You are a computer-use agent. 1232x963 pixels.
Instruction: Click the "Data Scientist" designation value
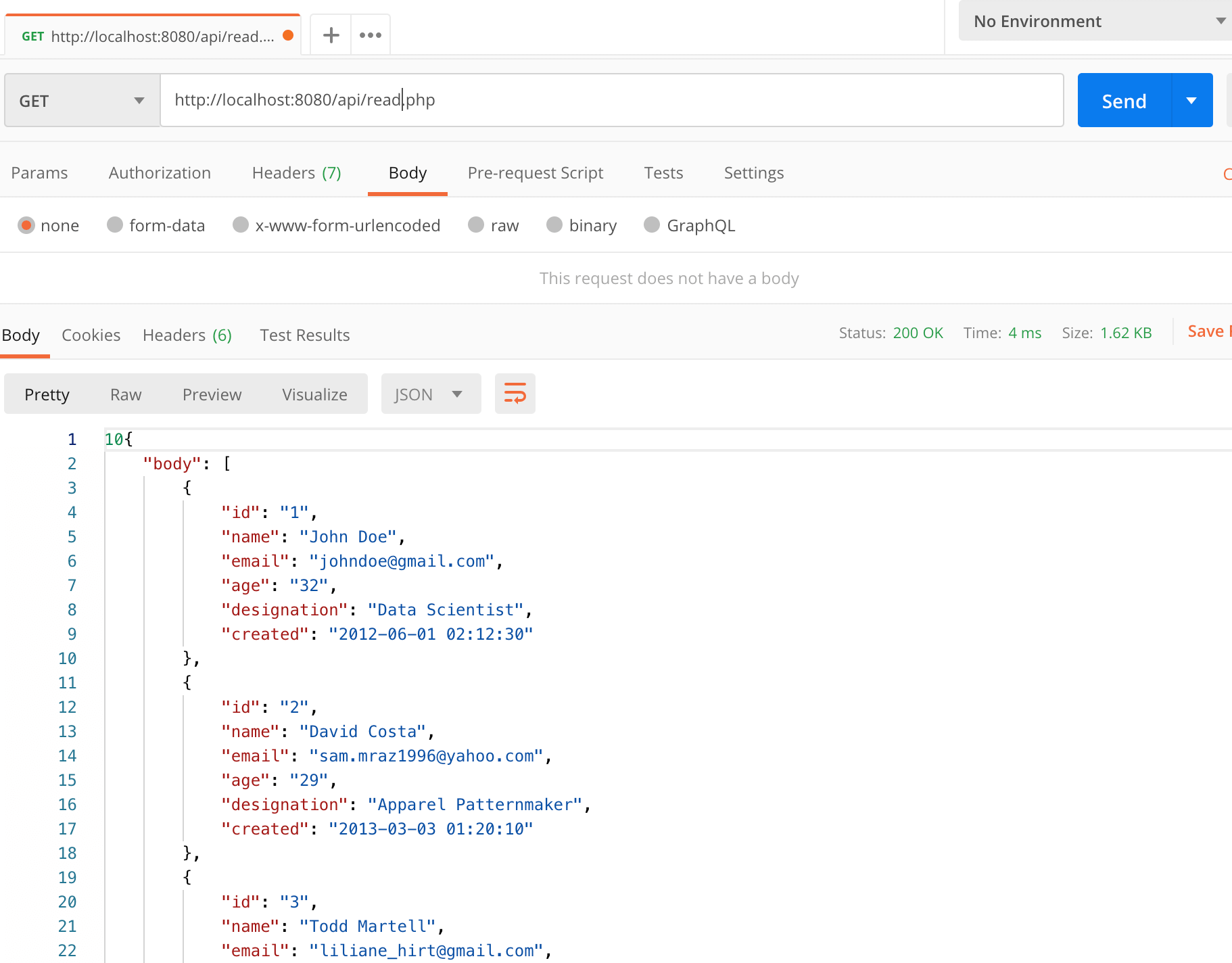[x=446, y=610]
